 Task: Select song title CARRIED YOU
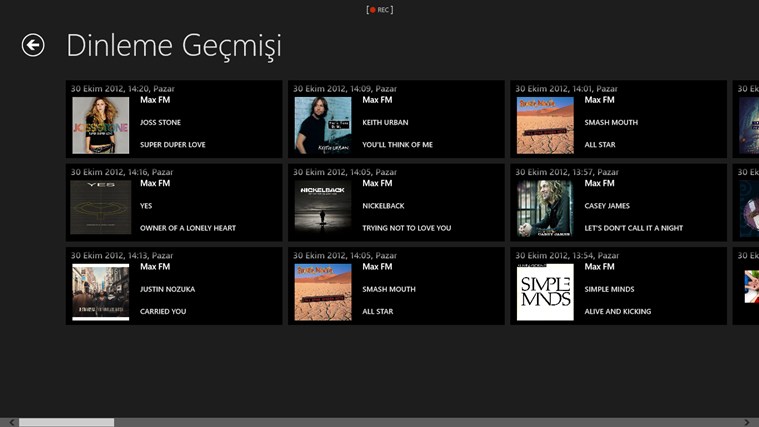click(163, 311)
